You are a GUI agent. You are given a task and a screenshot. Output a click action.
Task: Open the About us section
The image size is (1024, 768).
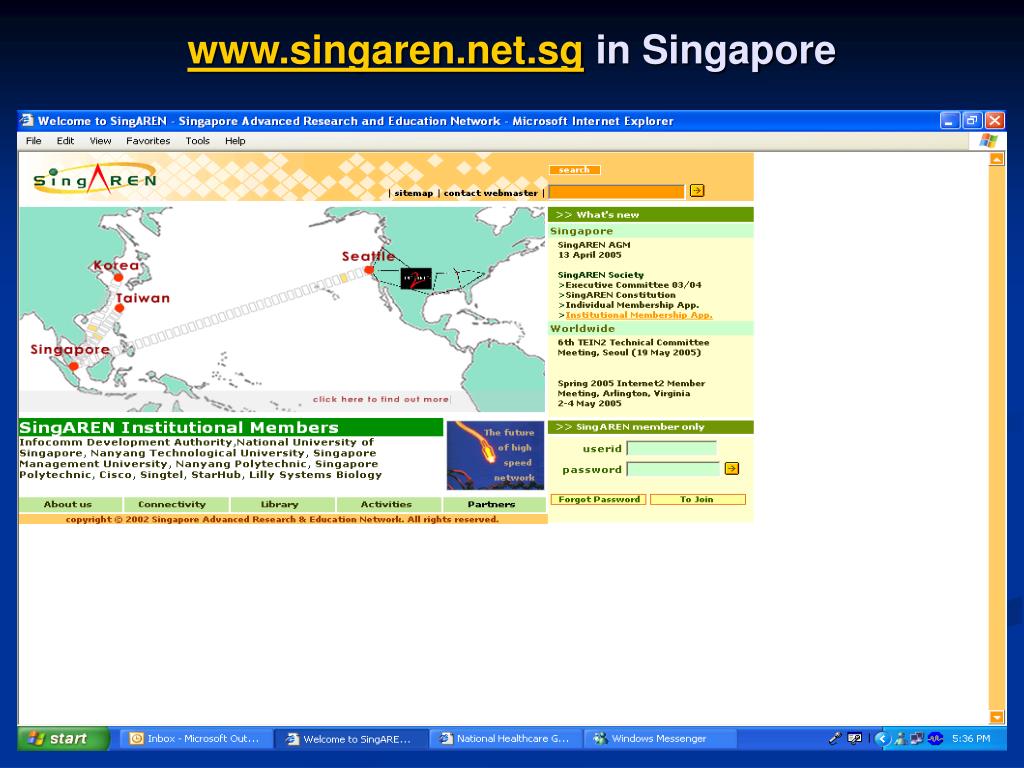click(x=70, y=505)
